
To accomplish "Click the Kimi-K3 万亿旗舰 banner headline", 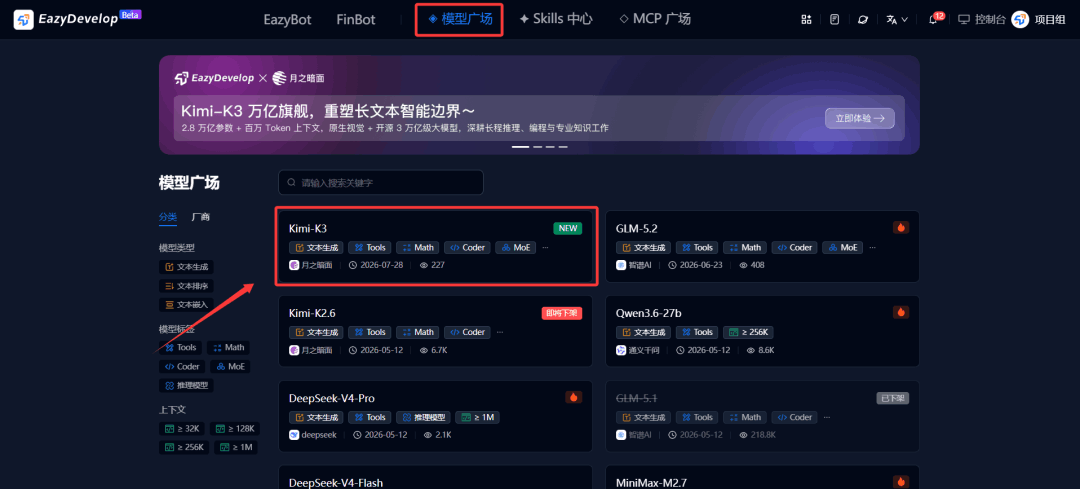I will click(329, 111).
